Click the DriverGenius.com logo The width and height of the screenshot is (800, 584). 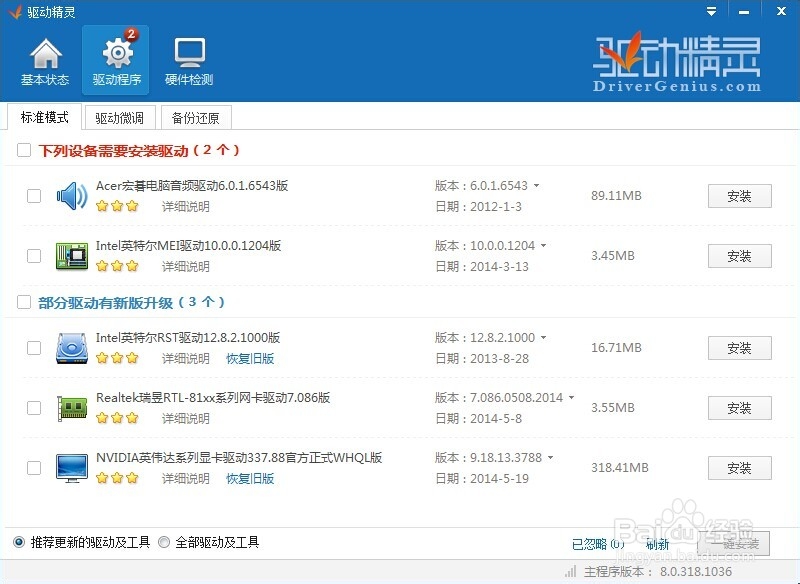677,61
